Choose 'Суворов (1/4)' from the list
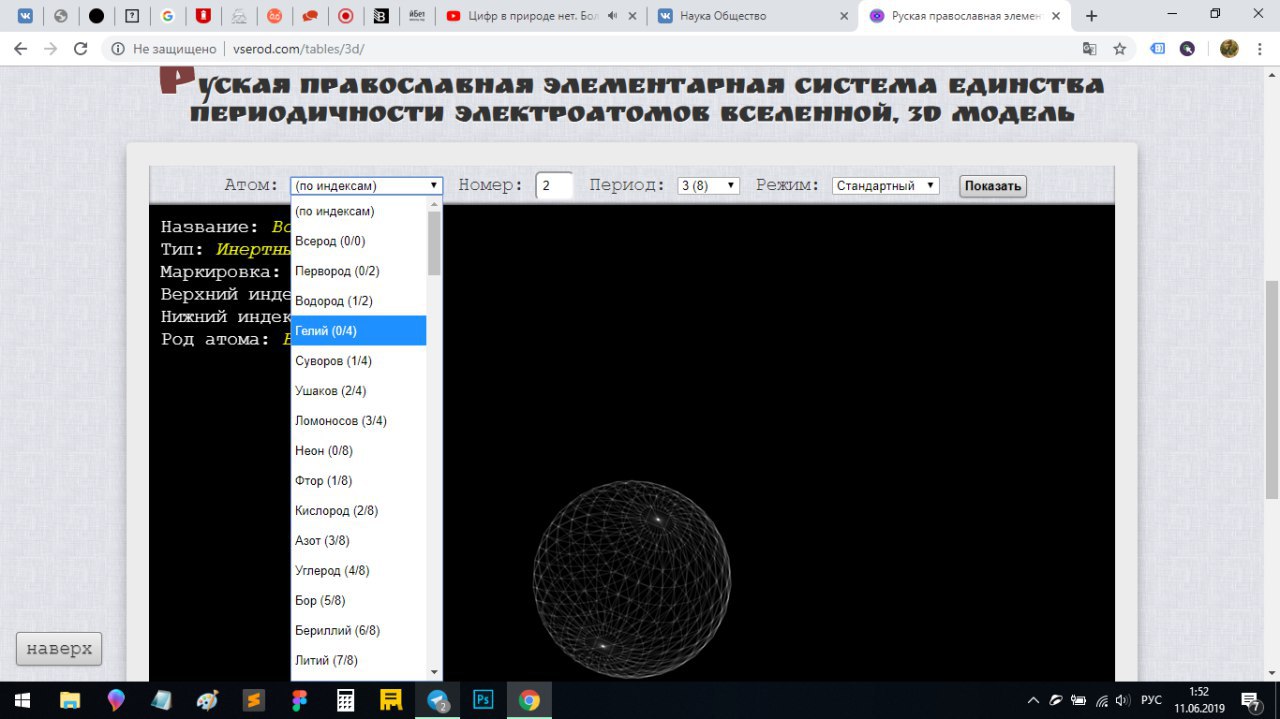 (359, 361)
